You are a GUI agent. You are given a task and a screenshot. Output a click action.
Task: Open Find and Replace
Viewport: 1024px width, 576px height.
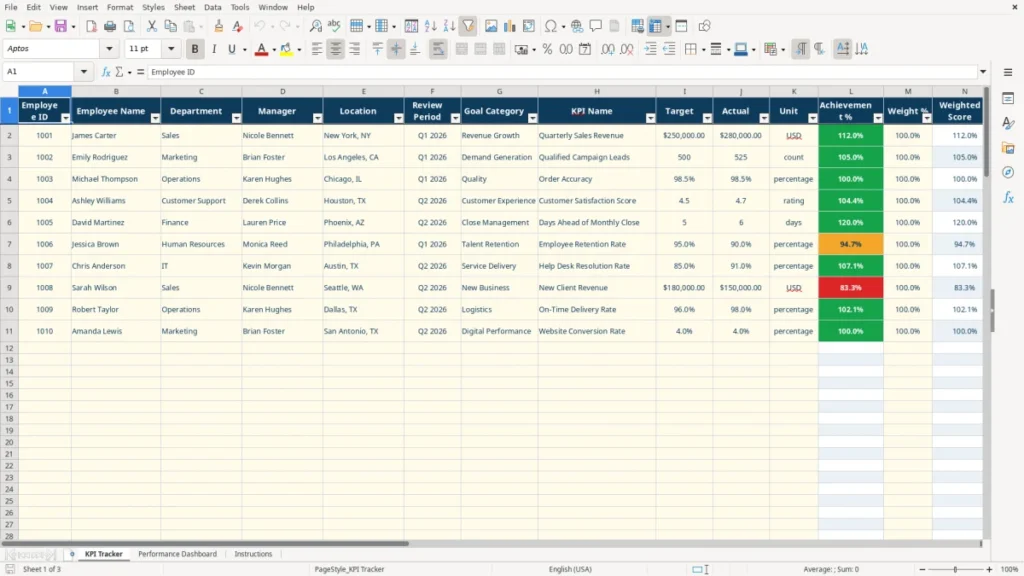pyautogui.click(x=315, y=26)
